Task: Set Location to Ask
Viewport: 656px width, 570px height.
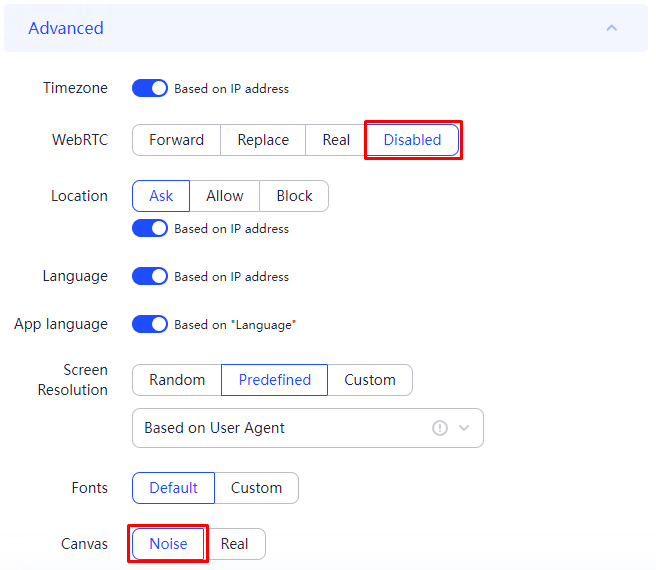Action: point(161,196)
